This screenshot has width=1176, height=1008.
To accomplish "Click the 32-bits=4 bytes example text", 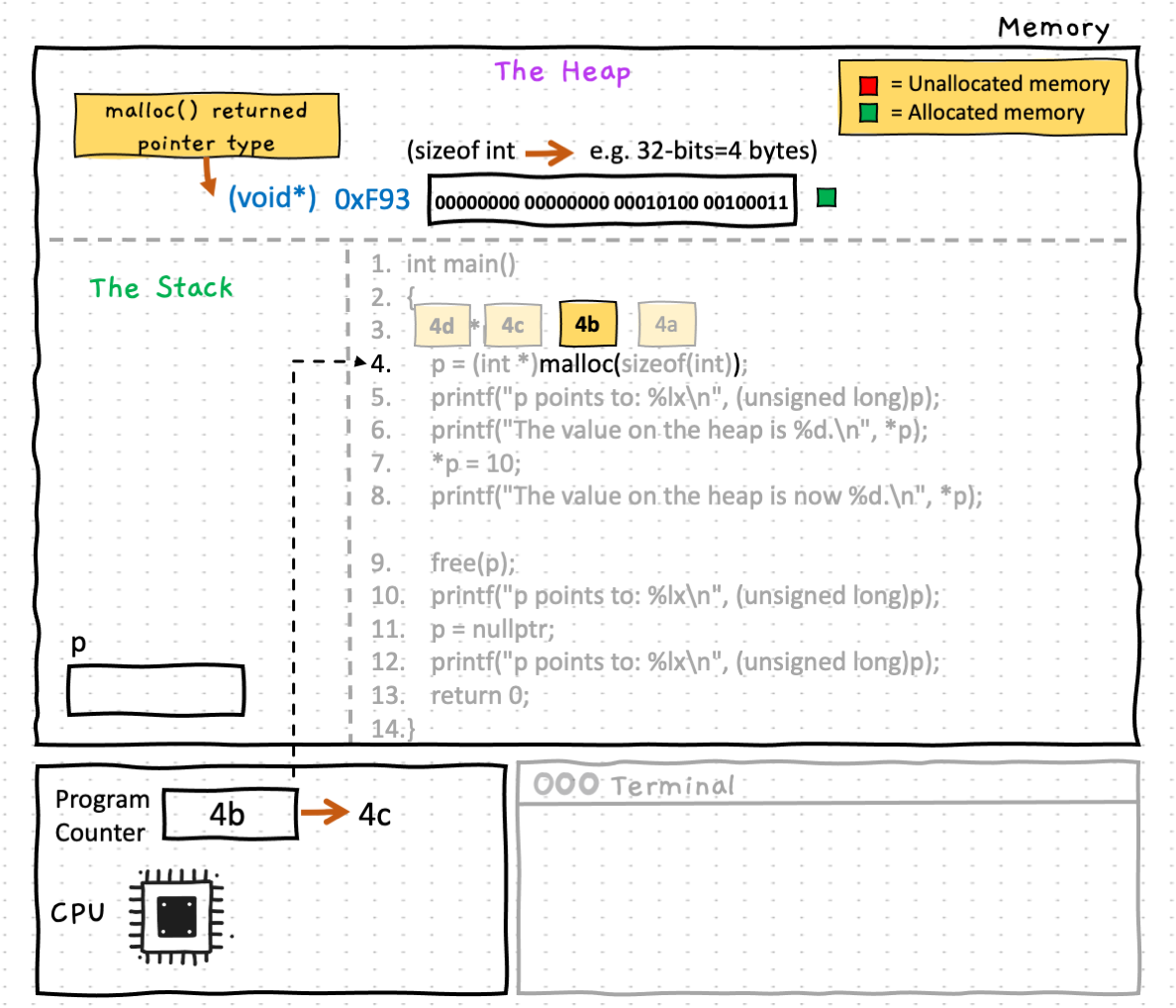I will point(703,151).
